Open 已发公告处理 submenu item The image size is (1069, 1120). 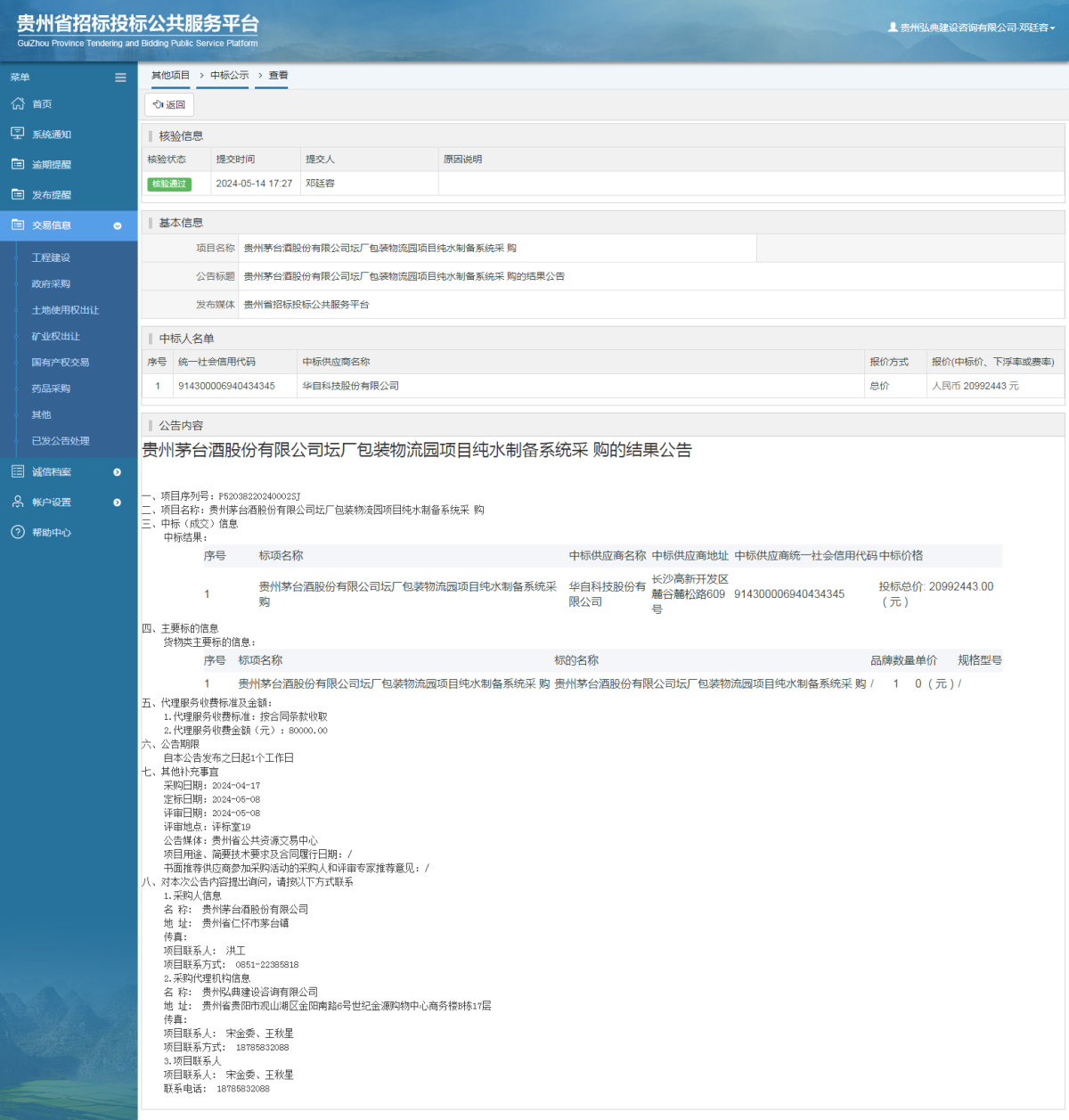coord(61,440)
